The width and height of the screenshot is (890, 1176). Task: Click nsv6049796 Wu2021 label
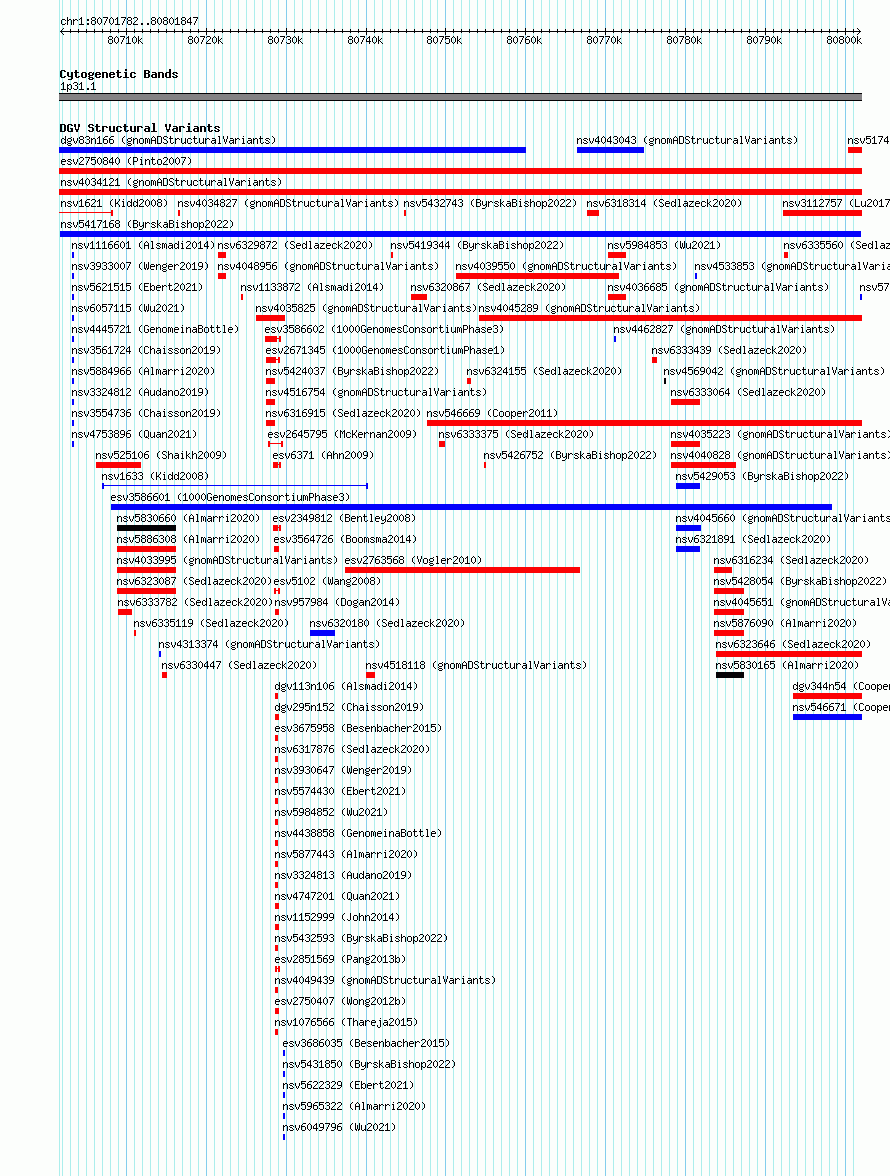339,1127
